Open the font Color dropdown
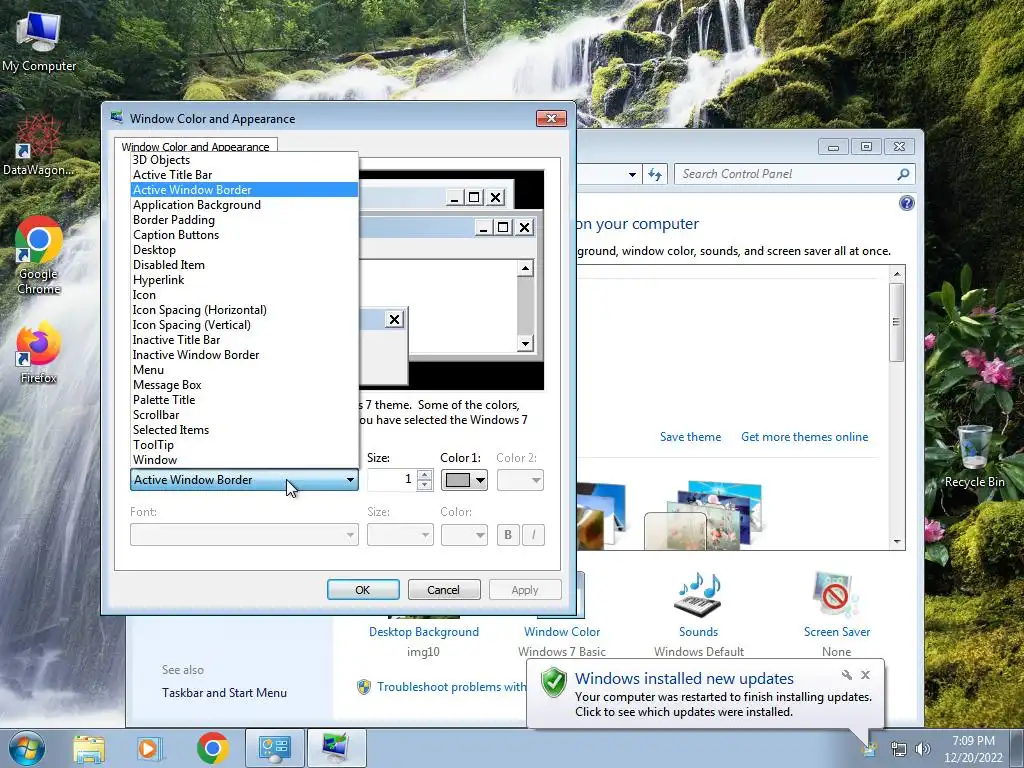The height and width of the screenshot is (768, 1024). [x=464, y=535]
